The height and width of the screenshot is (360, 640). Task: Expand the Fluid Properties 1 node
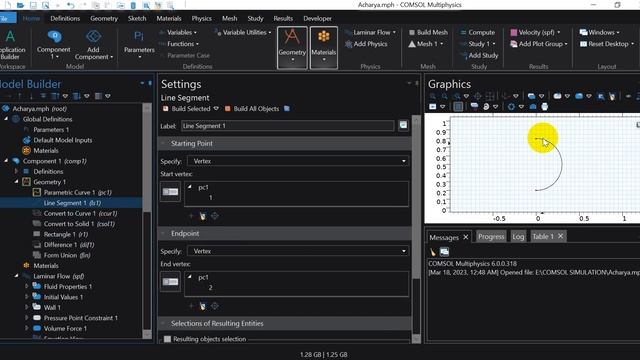27,287
